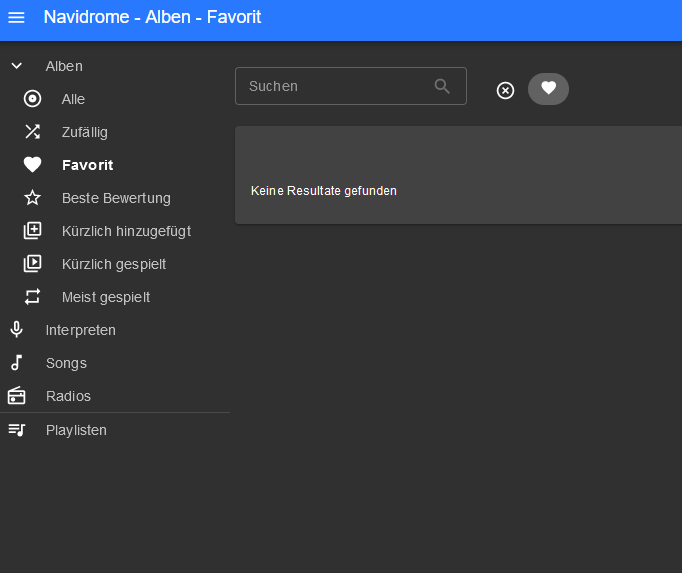Click the Meist gespielt repeat icon
This screenshot has width=682, height=573.
coord(33,297)
